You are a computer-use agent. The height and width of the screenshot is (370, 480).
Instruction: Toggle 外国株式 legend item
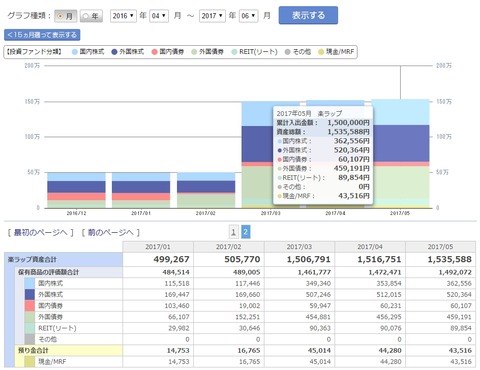(x=128, y=52)
